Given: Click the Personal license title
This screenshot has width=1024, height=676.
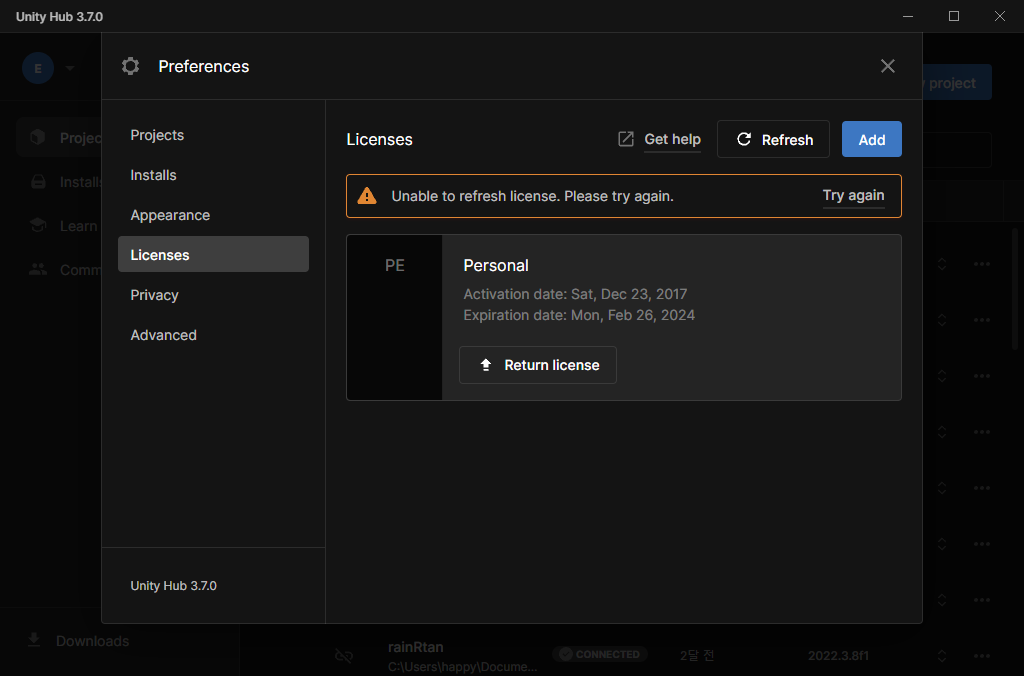Looking at the screenshot, I should (496, 266).
